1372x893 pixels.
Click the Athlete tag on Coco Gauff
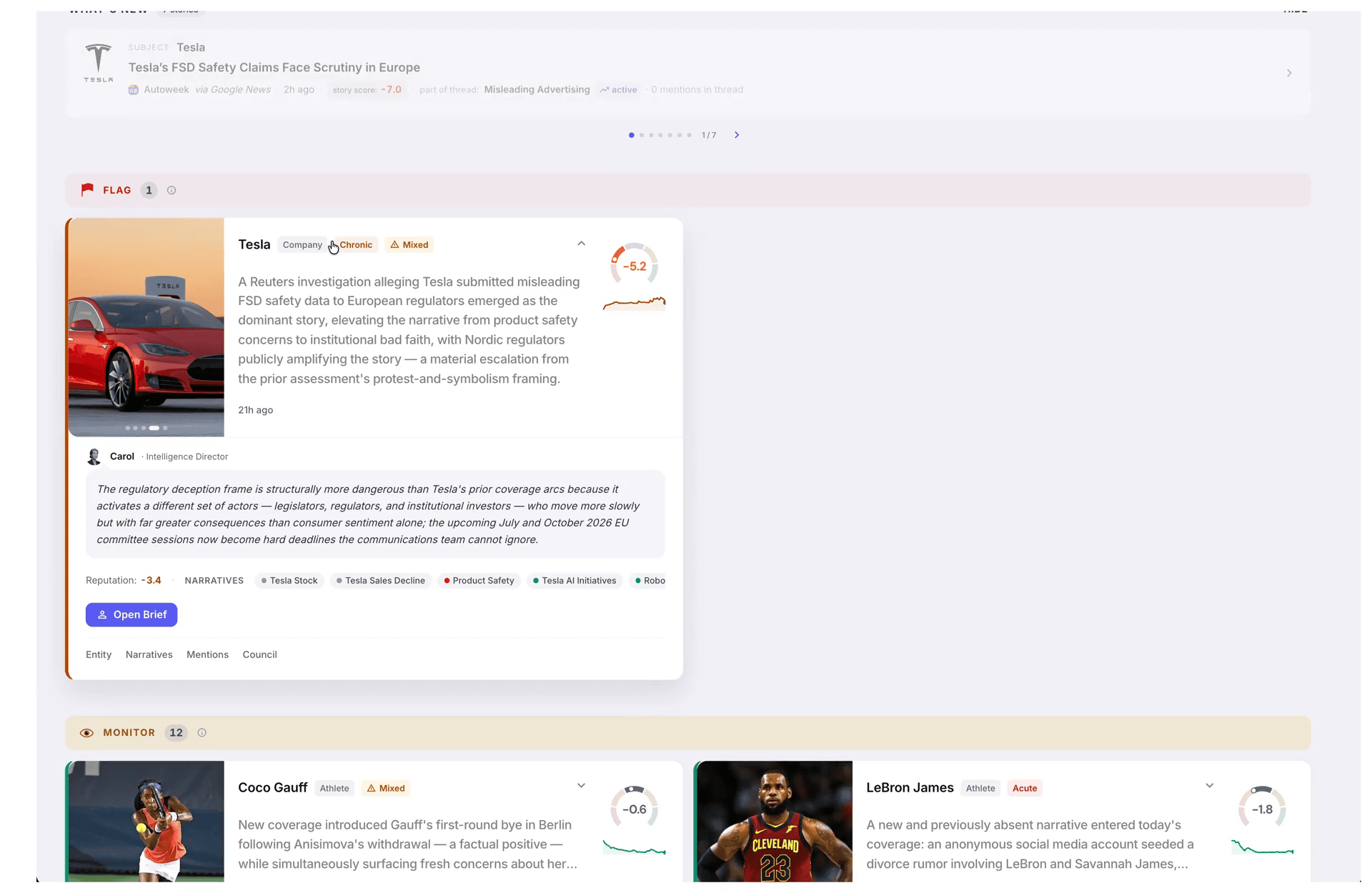coord(334,789)
